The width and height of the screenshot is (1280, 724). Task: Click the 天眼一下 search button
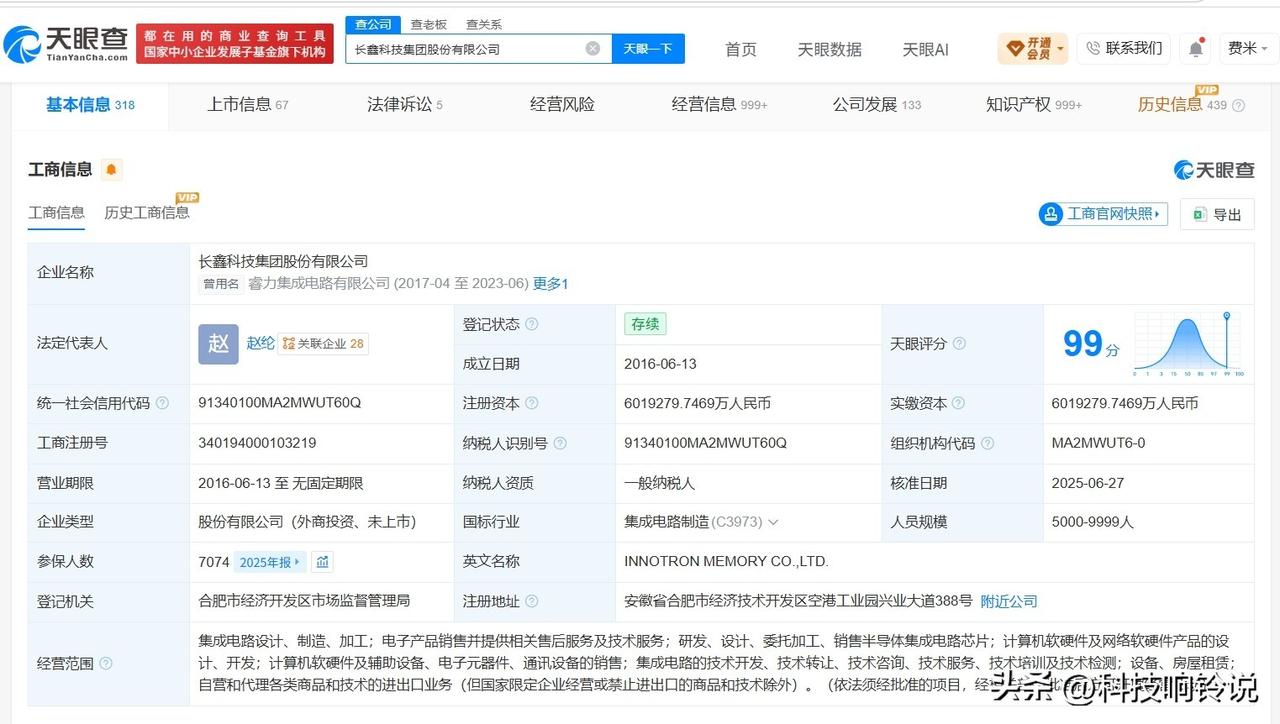[648, 48]
